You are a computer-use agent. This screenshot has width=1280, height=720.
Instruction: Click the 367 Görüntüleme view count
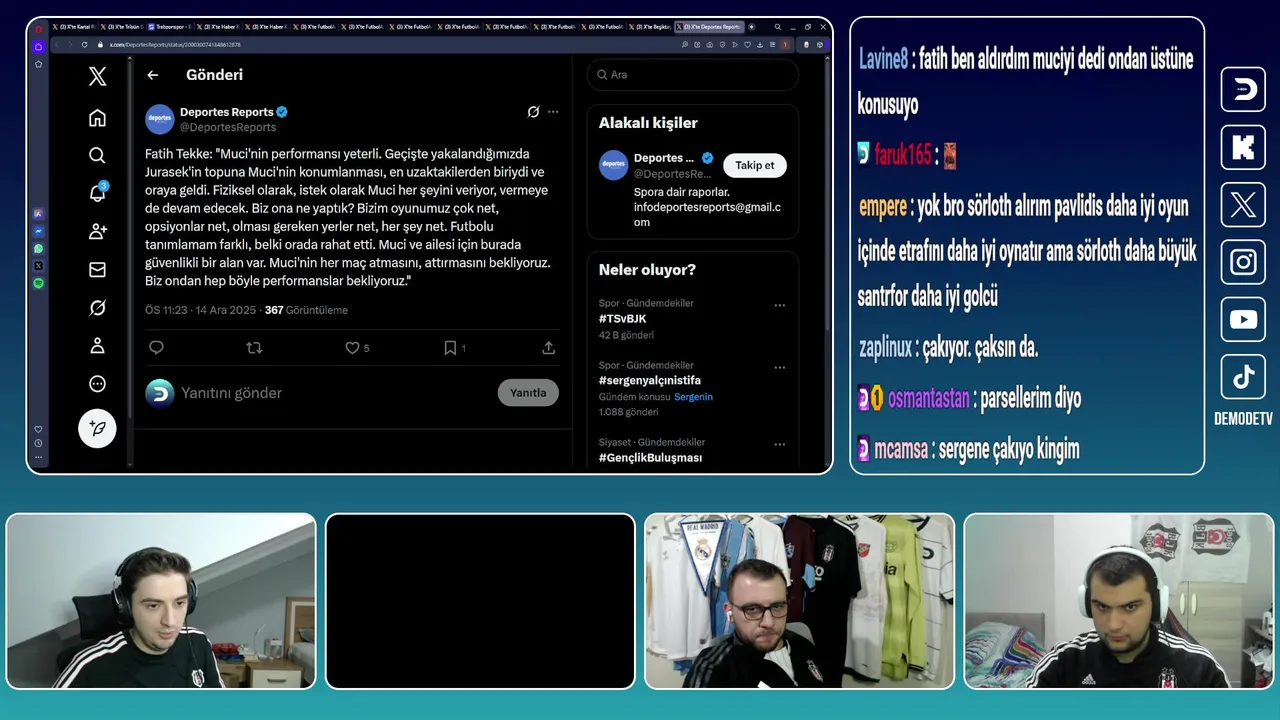coord(306,310)
